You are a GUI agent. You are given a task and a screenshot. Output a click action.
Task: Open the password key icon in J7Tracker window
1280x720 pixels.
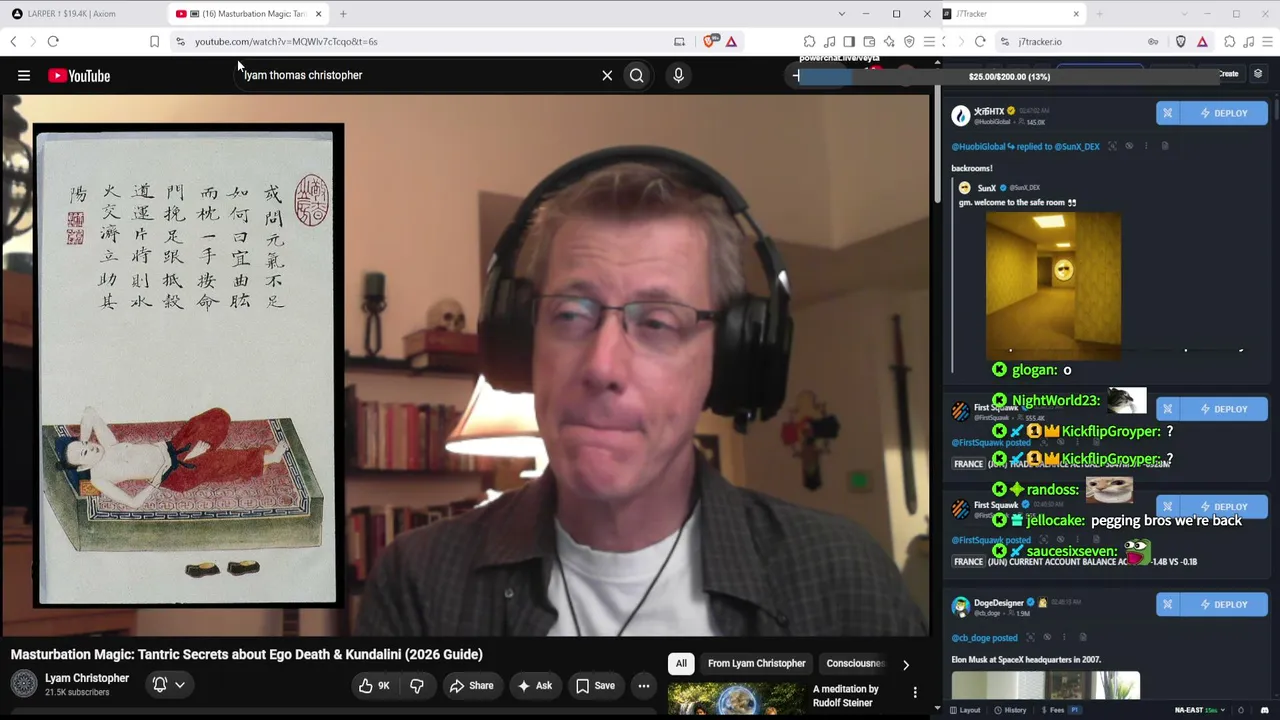point(1153,41)
